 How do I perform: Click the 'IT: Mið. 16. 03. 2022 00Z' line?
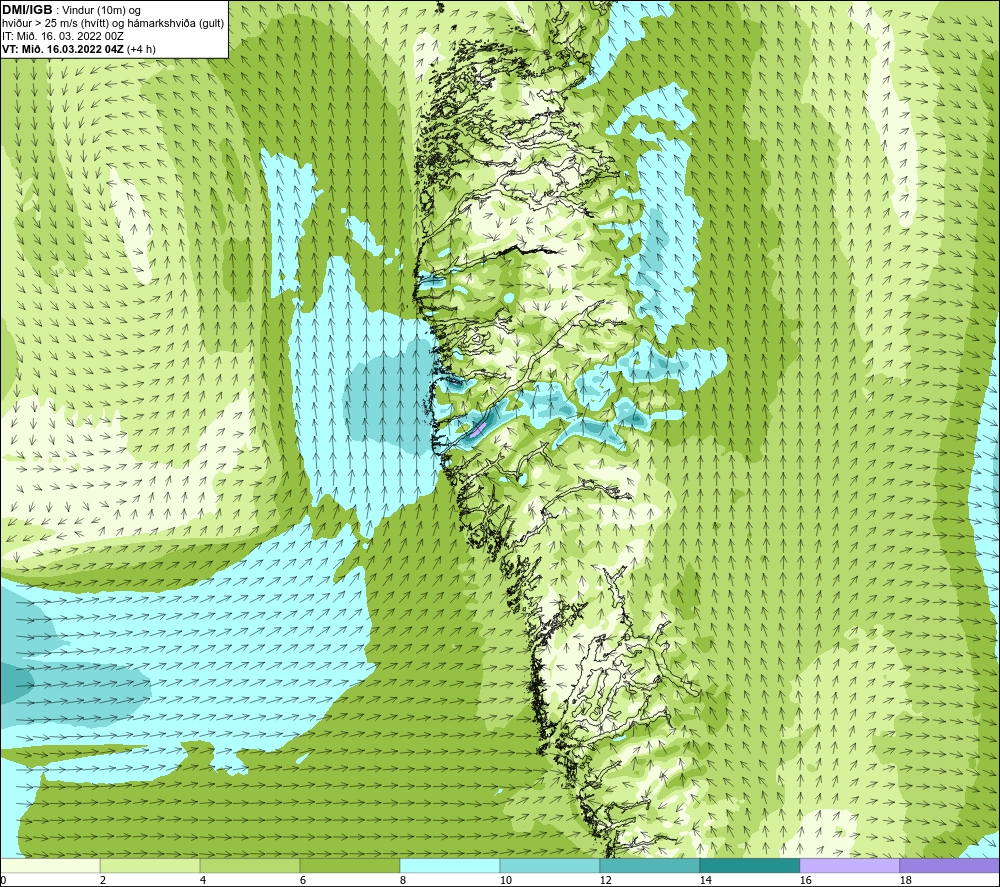coord(62,36)
